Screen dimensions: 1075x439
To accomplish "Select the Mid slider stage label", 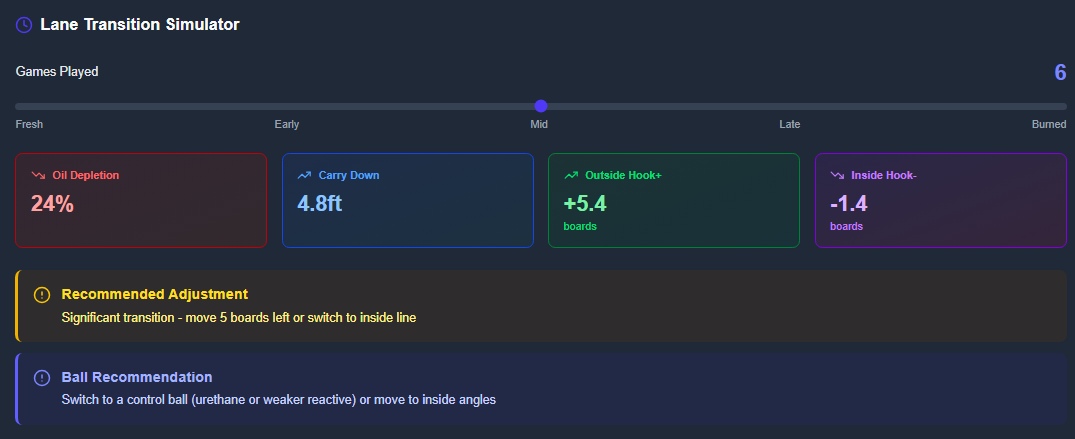I will click(539, 125).
